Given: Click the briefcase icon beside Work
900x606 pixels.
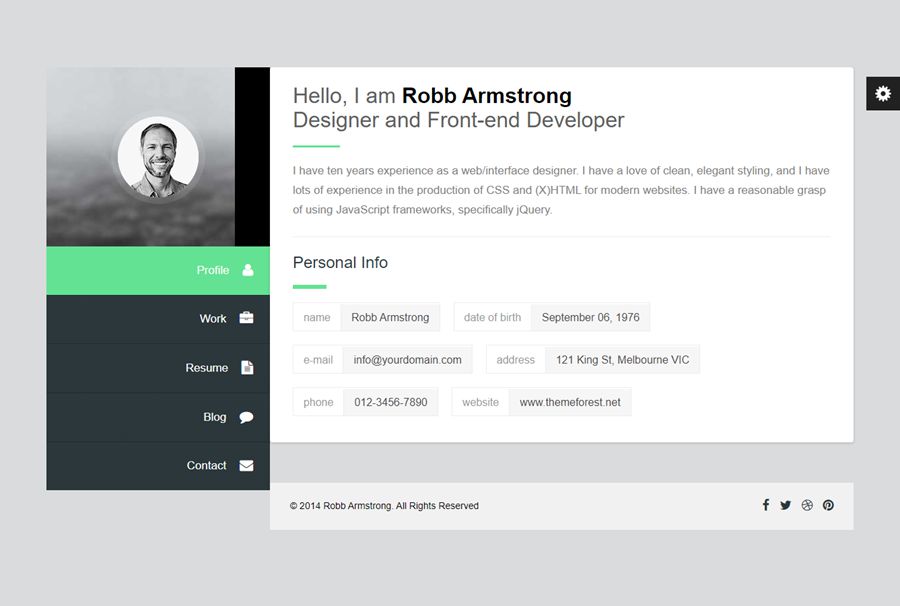Looking at the screenshot, I should (246, 318).
